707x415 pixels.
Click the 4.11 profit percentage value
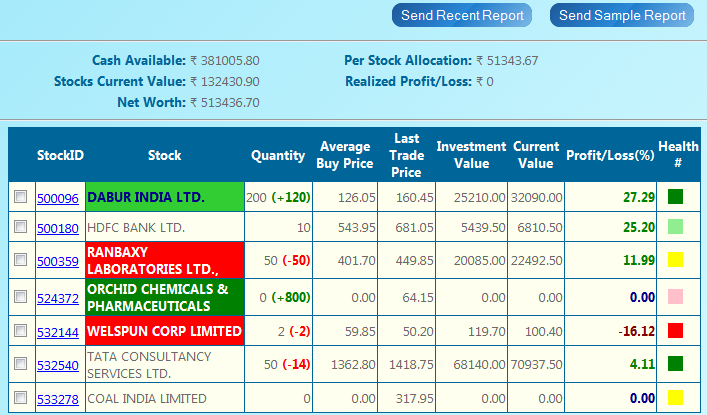pos(642,364)
